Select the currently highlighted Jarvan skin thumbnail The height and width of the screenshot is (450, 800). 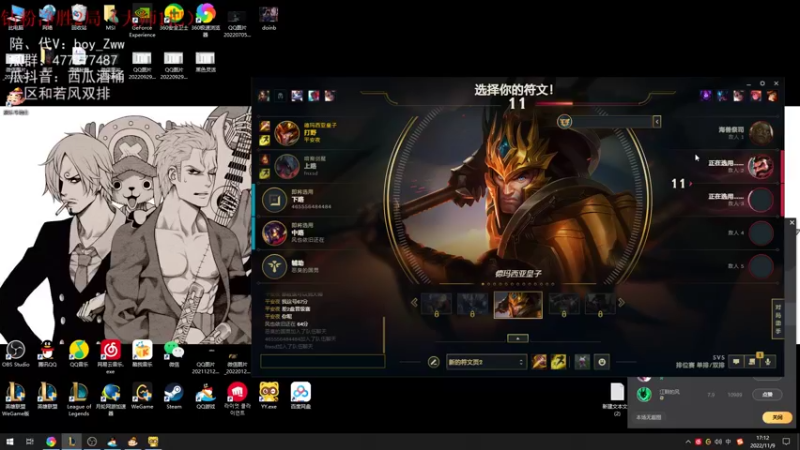(518, 305)
